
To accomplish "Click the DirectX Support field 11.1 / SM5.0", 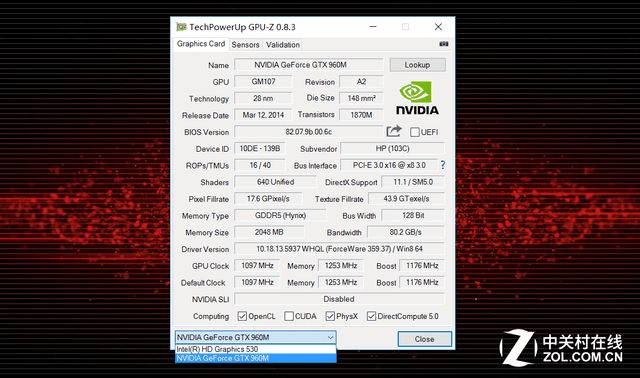I will (413, 182).
